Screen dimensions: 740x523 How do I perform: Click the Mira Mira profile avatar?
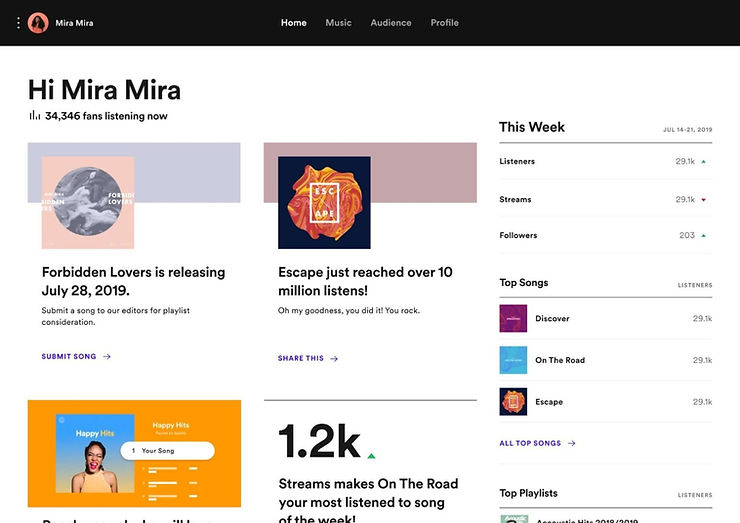point(38,23)
